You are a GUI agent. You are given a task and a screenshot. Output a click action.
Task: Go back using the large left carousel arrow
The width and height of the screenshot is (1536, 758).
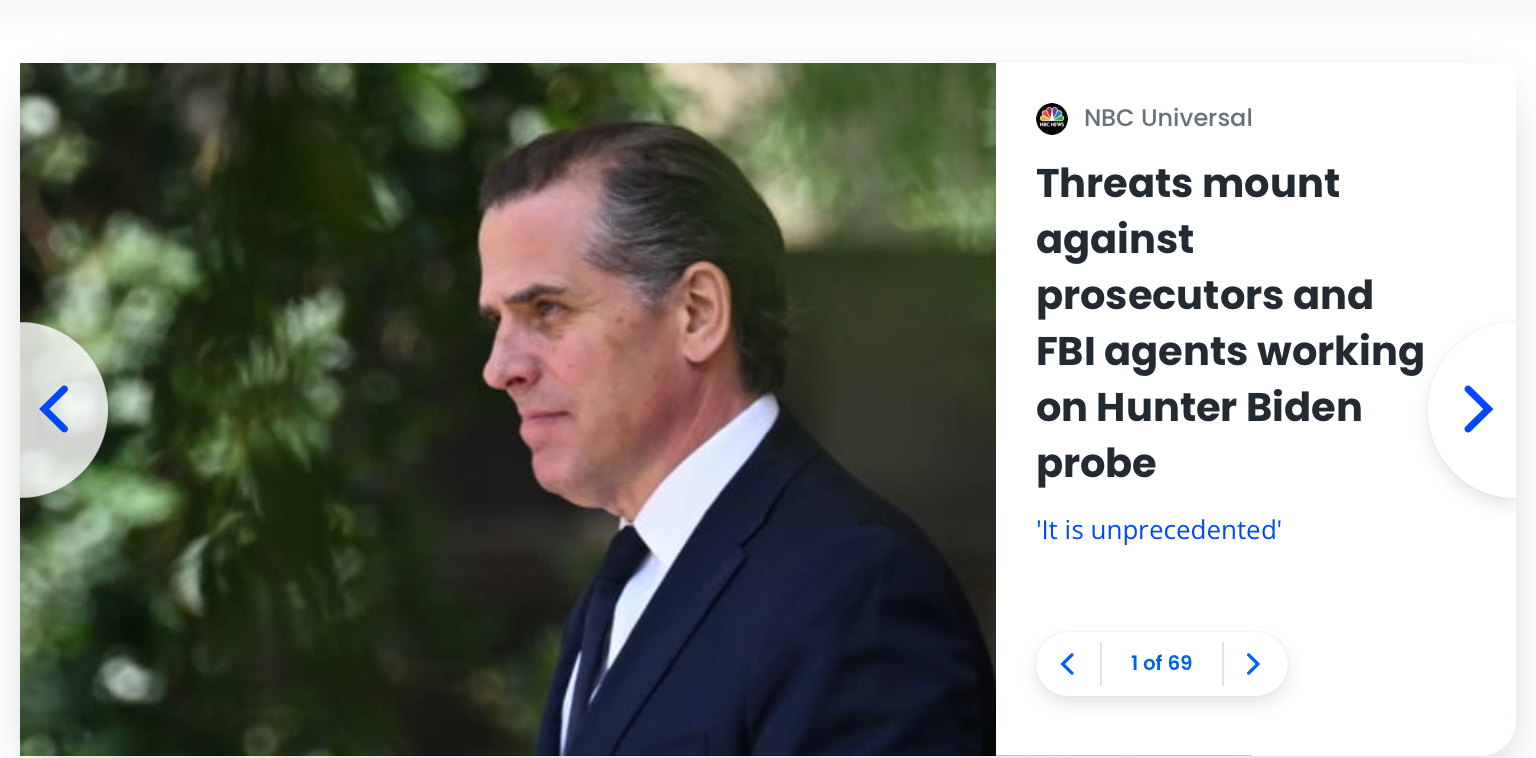55,409
